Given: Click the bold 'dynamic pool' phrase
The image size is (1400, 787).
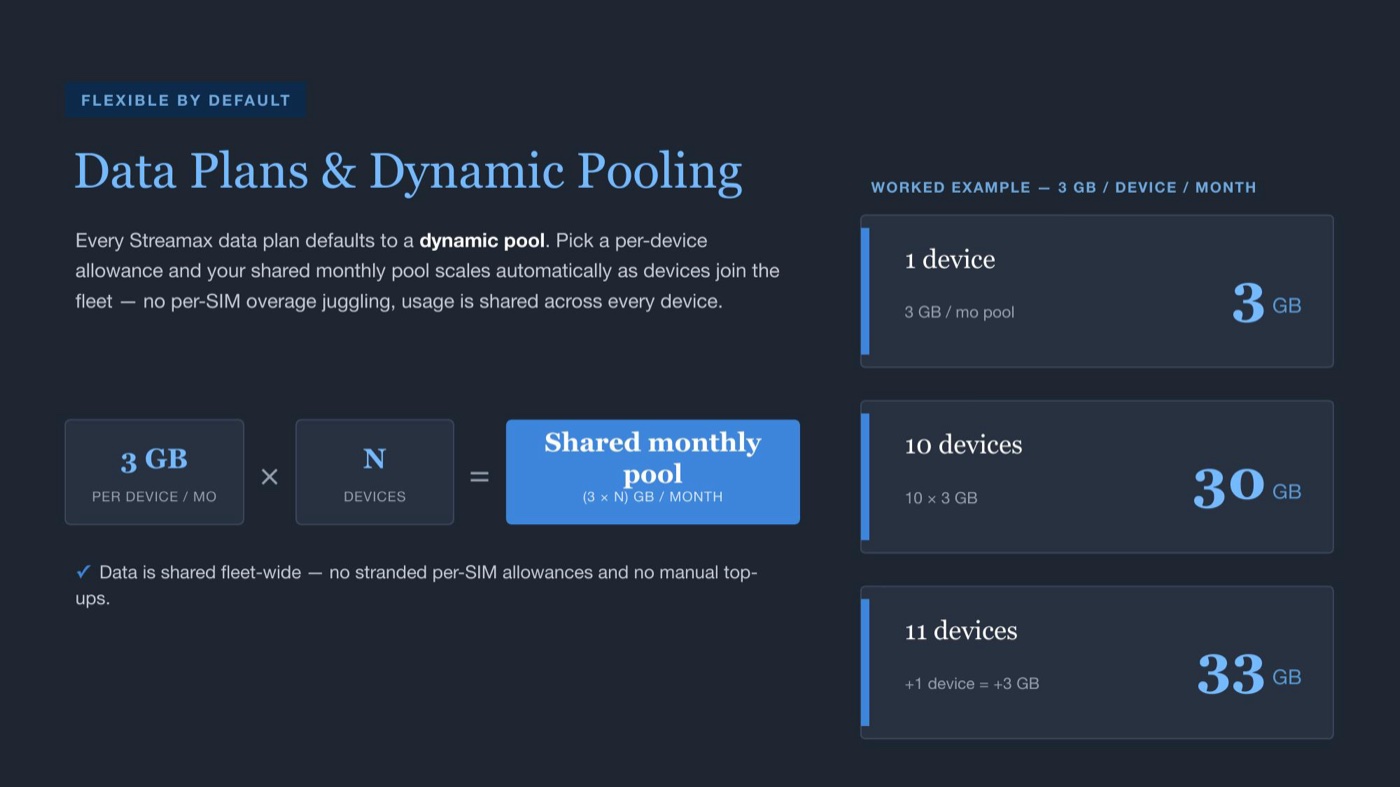Looking at the screenshot, I should pos(482,241).
